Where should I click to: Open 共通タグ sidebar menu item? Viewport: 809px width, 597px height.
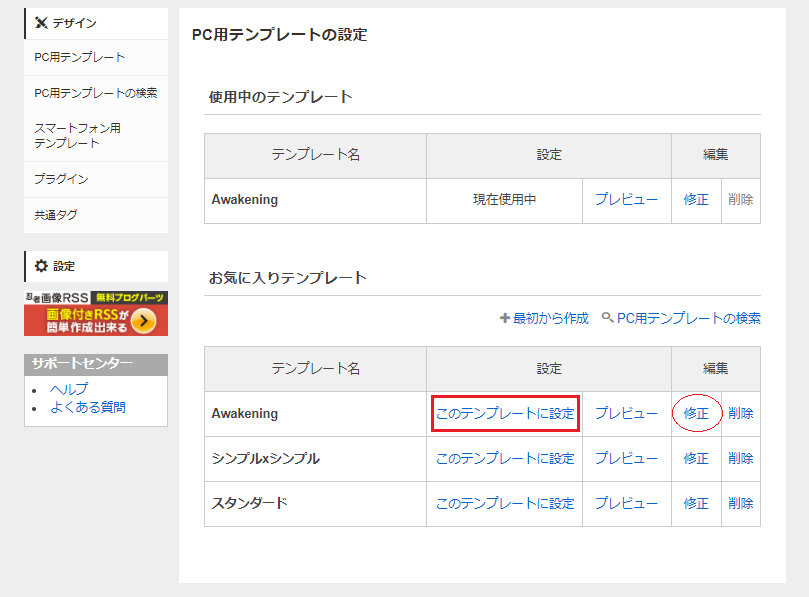click(56, 215)
